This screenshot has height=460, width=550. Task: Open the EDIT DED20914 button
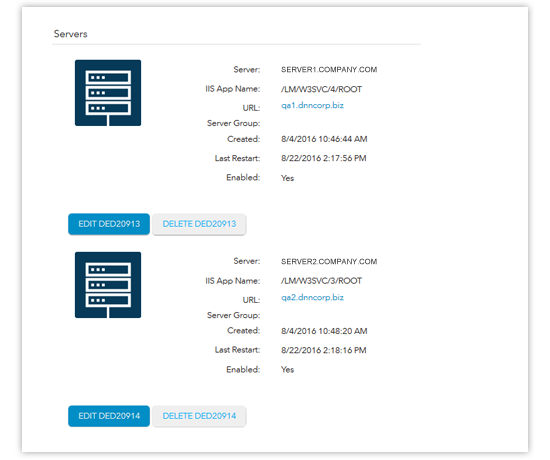click(x=109, y=416)
